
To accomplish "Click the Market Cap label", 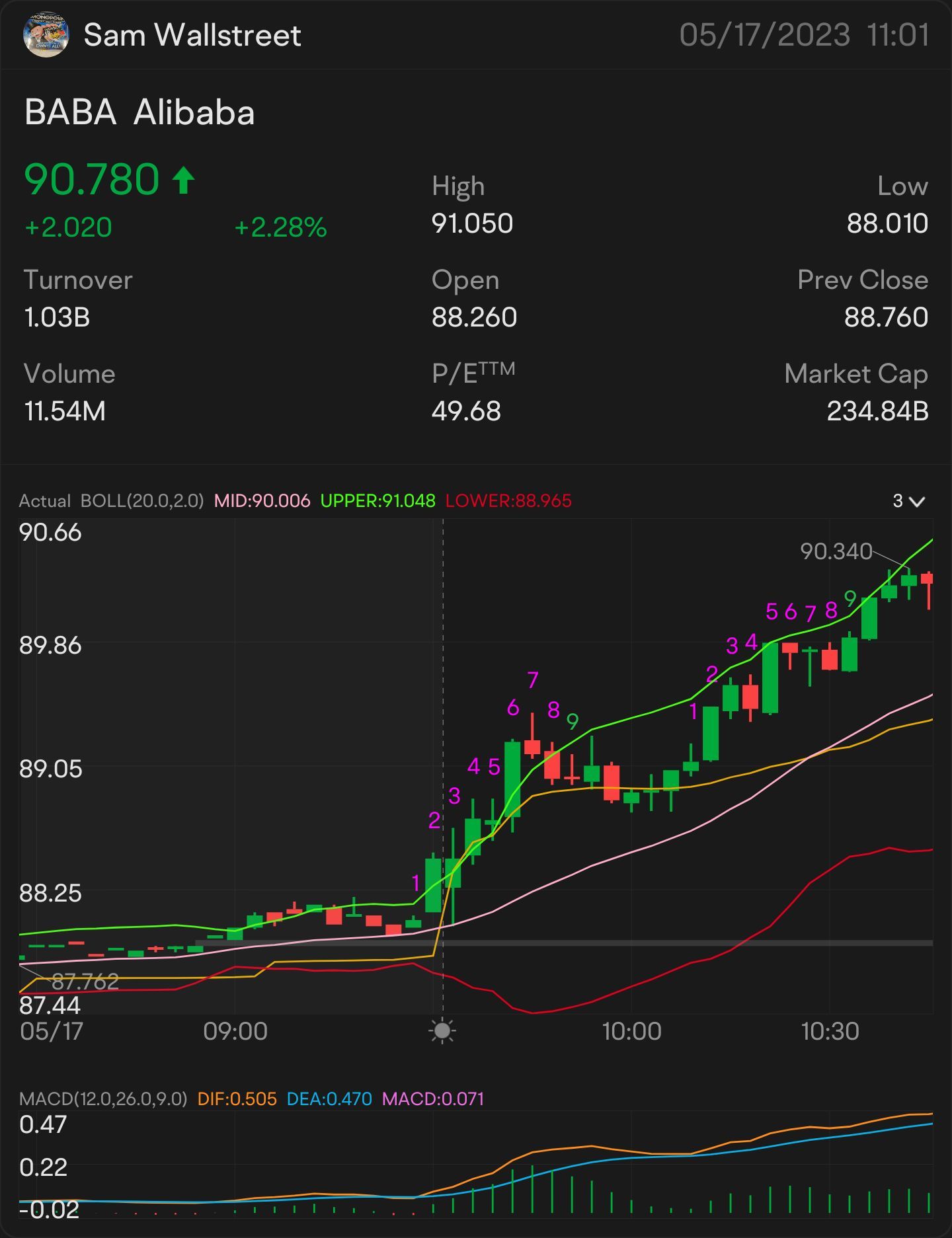I will click(856, 374).
